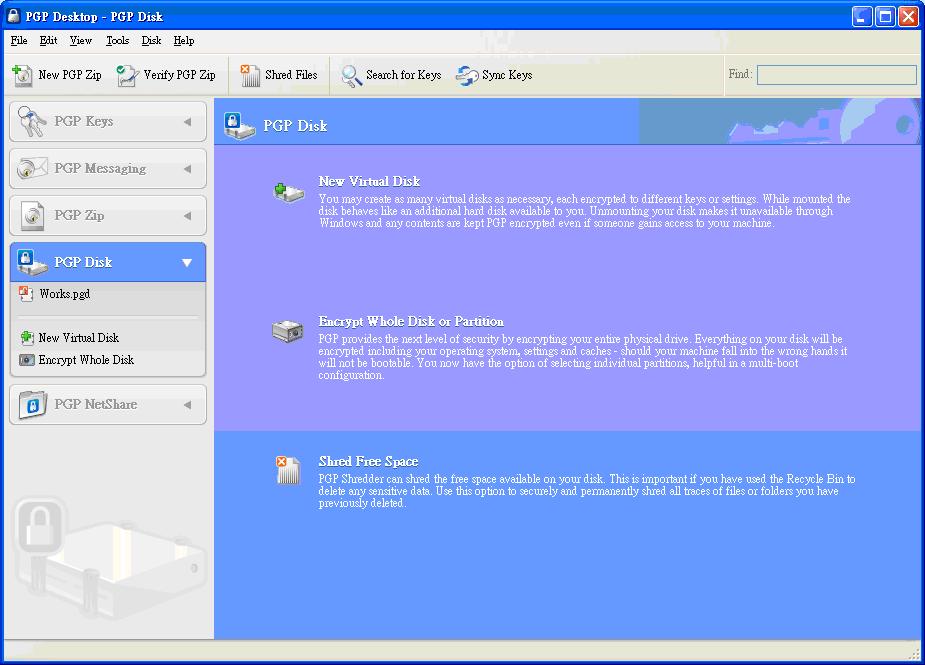Click the New PGP Zip button label
The height and width of the screenshot is (665, 925).
[70, 75]
